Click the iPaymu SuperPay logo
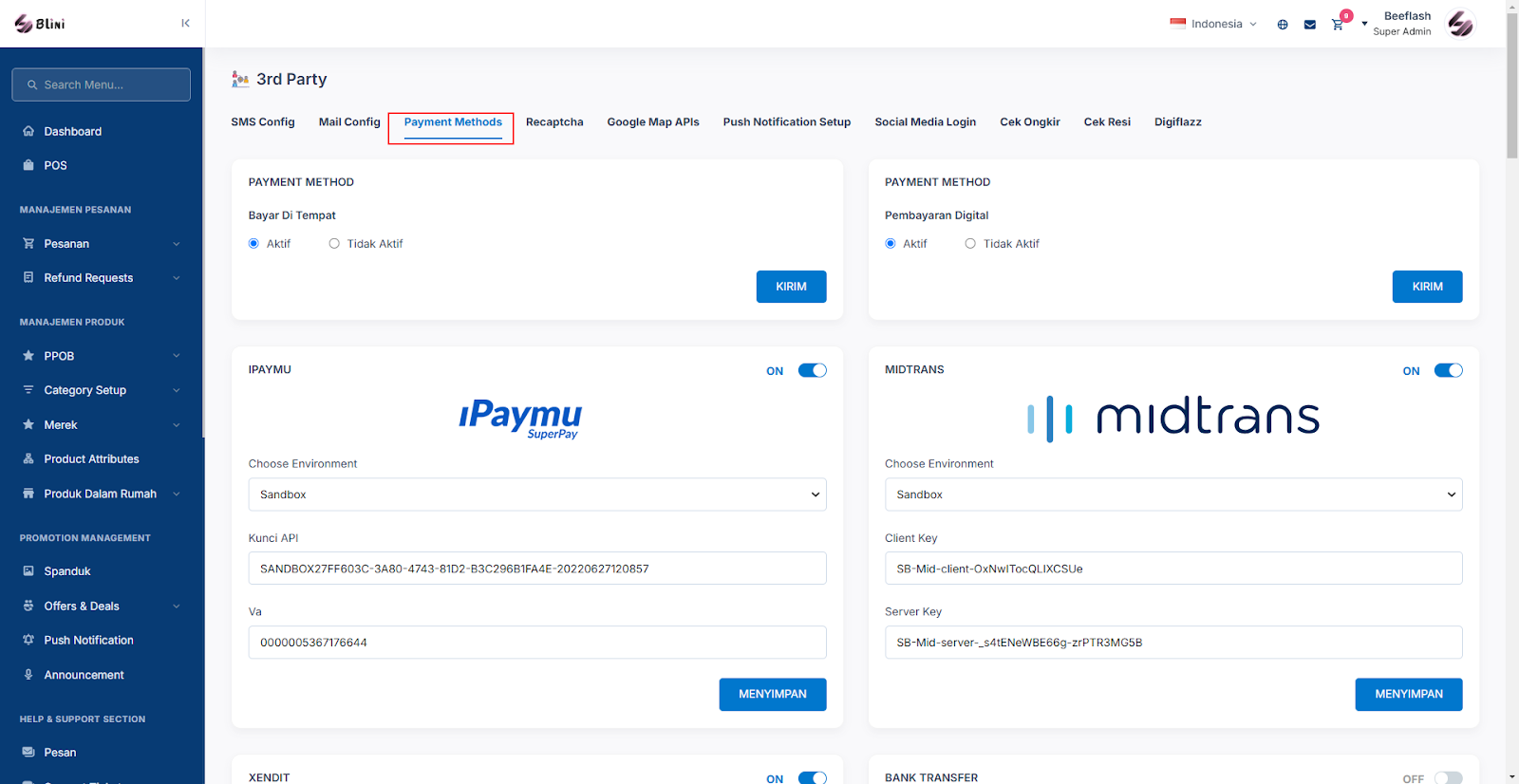This screenshot has width=1519, height=784. [520, 419]
